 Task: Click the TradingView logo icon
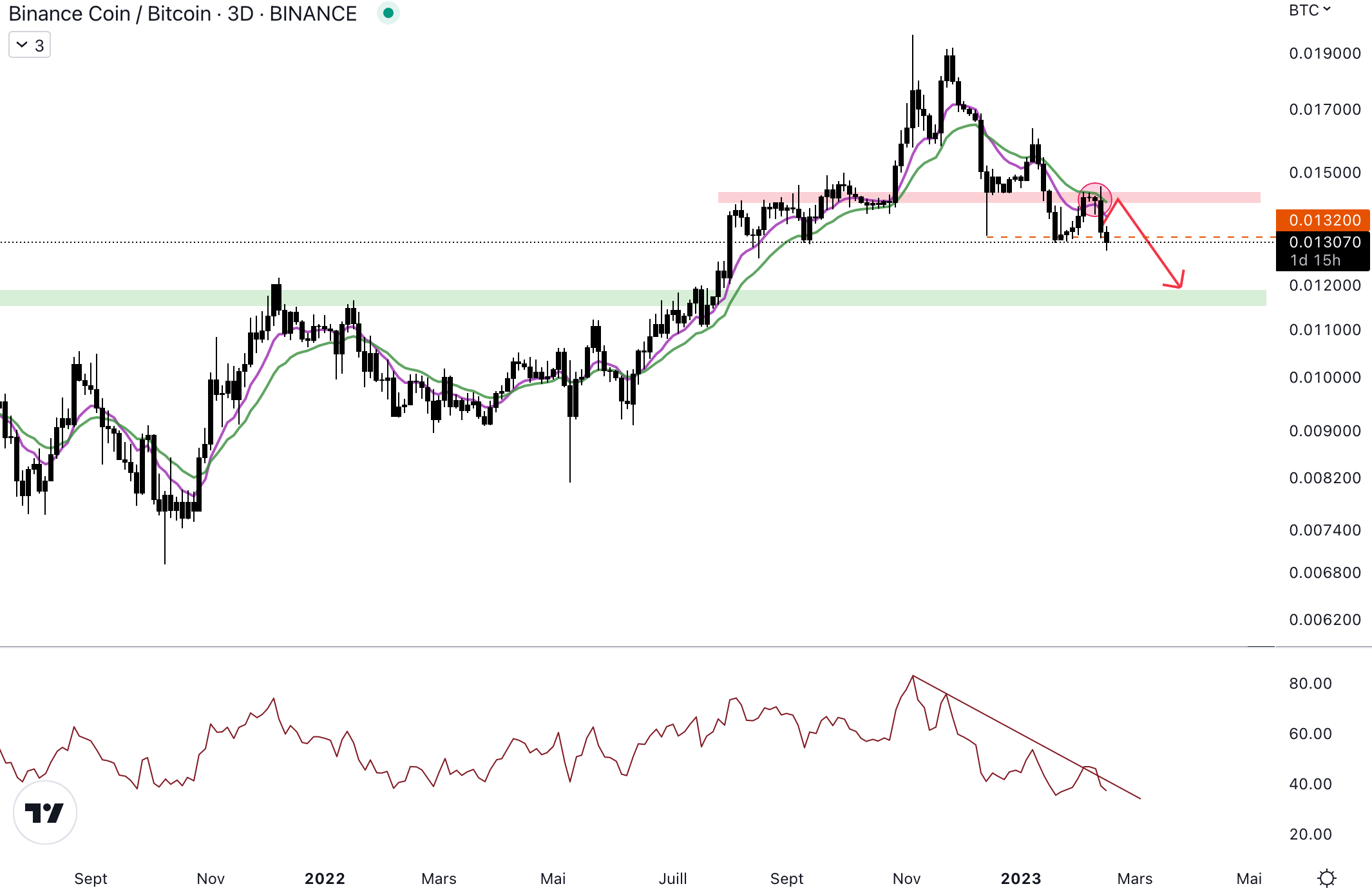pos(44,812)
